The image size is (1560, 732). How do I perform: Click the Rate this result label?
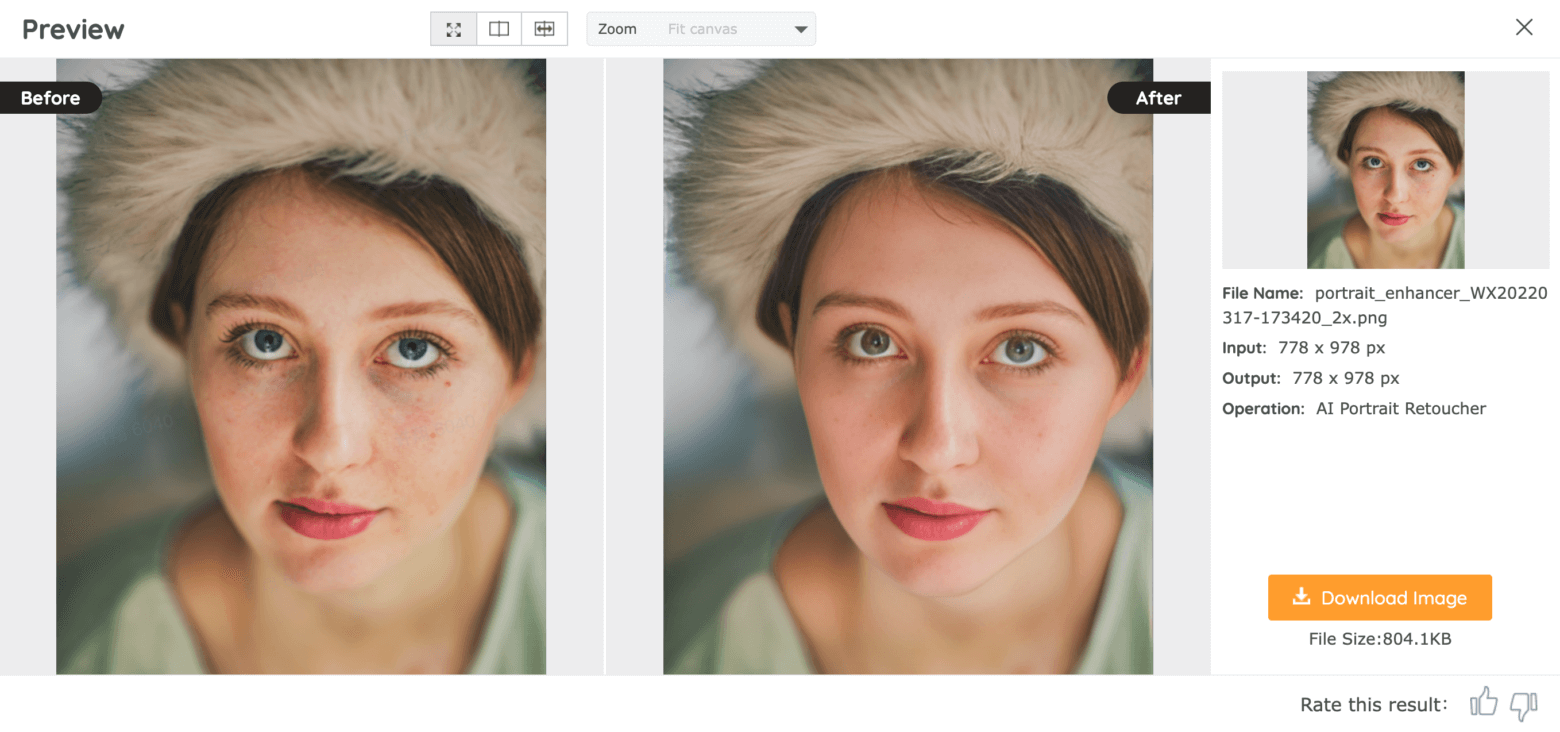(x=1372, y=704)
